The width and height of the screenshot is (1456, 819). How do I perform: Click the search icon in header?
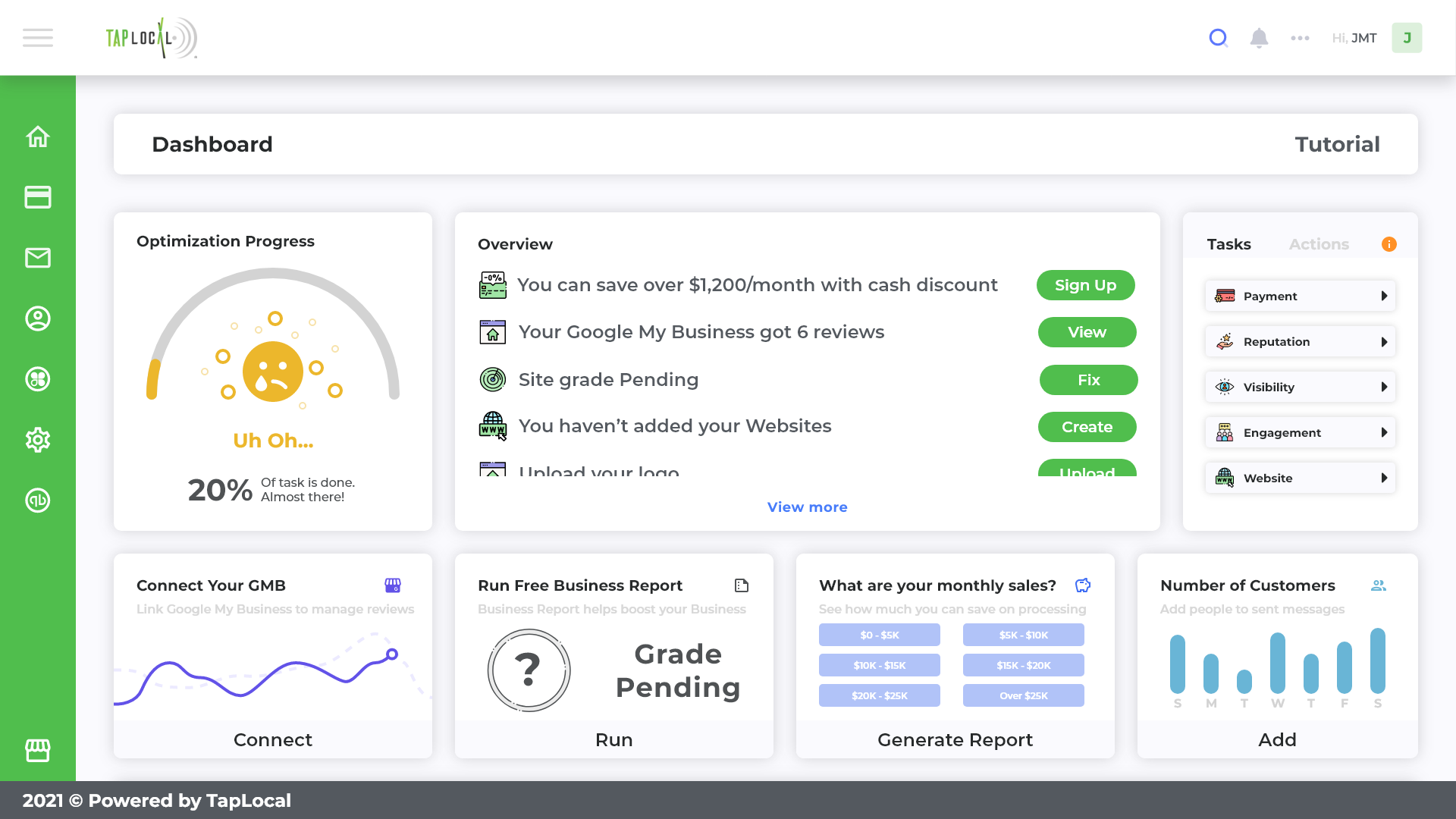tap(1218, 38)
